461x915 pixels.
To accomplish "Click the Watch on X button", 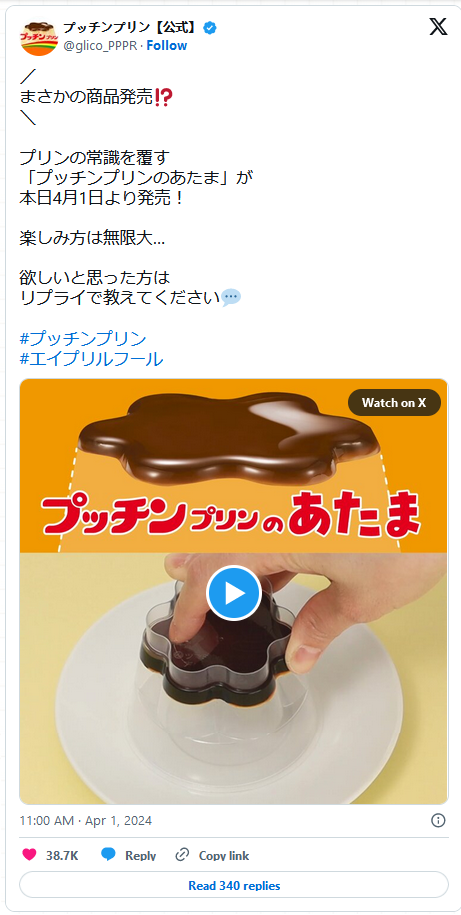I will [x=394, y=403].
